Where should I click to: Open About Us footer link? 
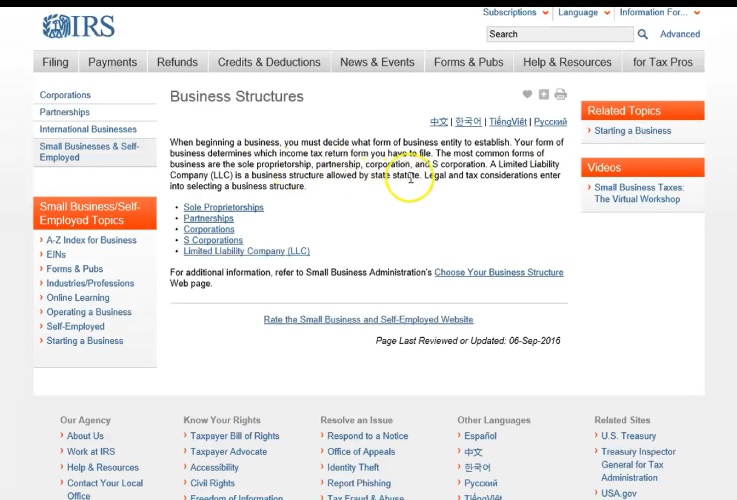pyautogui.click(x=85, y=436)
